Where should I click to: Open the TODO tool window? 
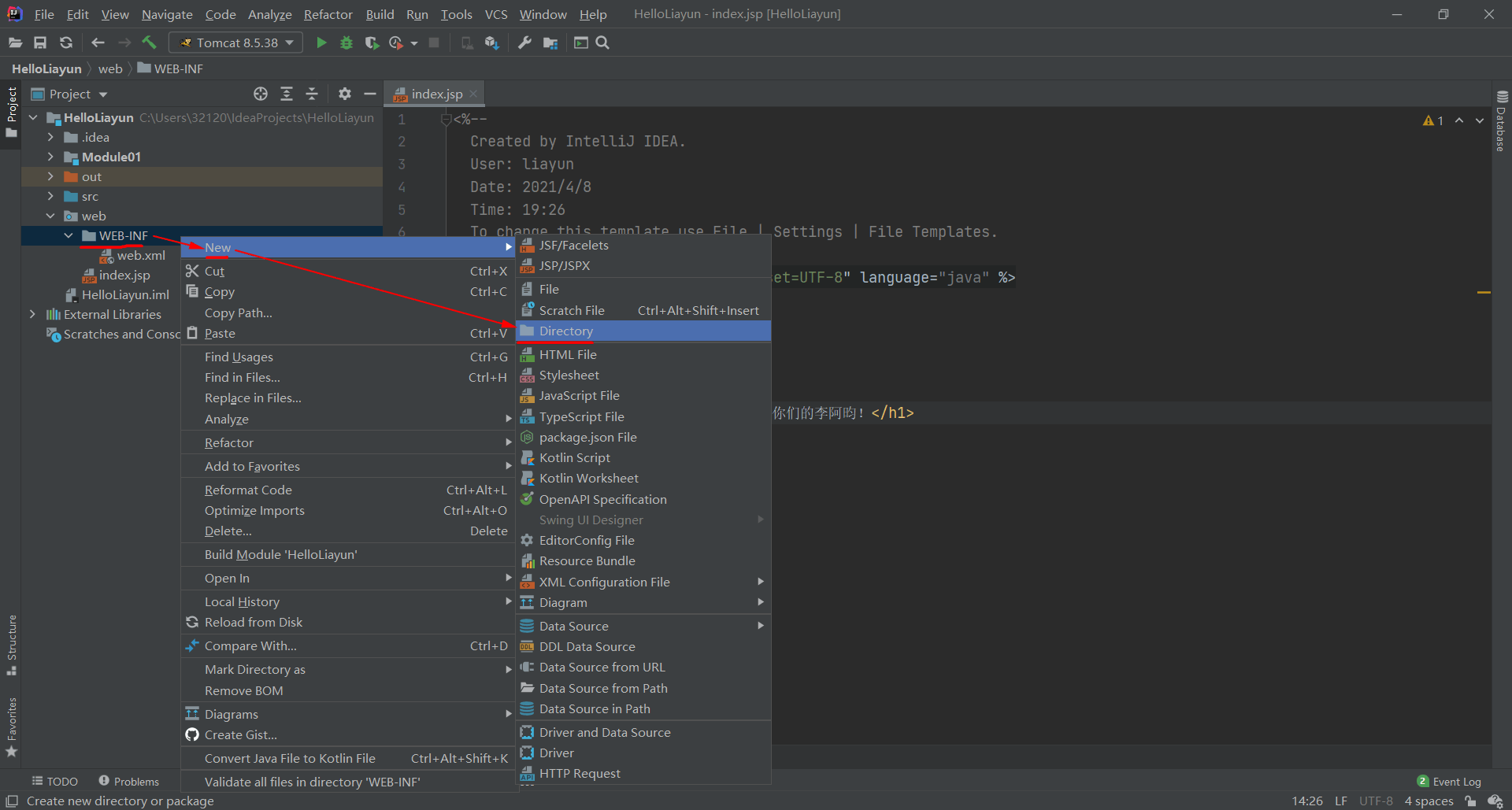(x=55, y=781)
